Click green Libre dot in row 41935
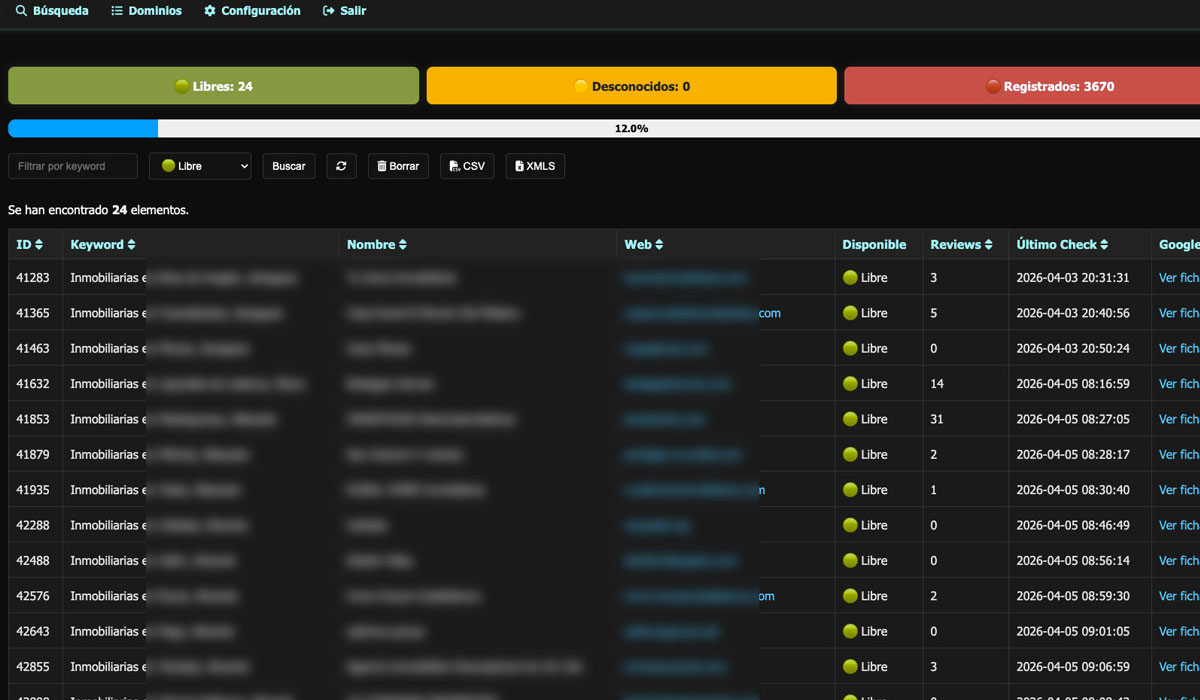This screenshot has height=700, width=1200. pos(850,490)
